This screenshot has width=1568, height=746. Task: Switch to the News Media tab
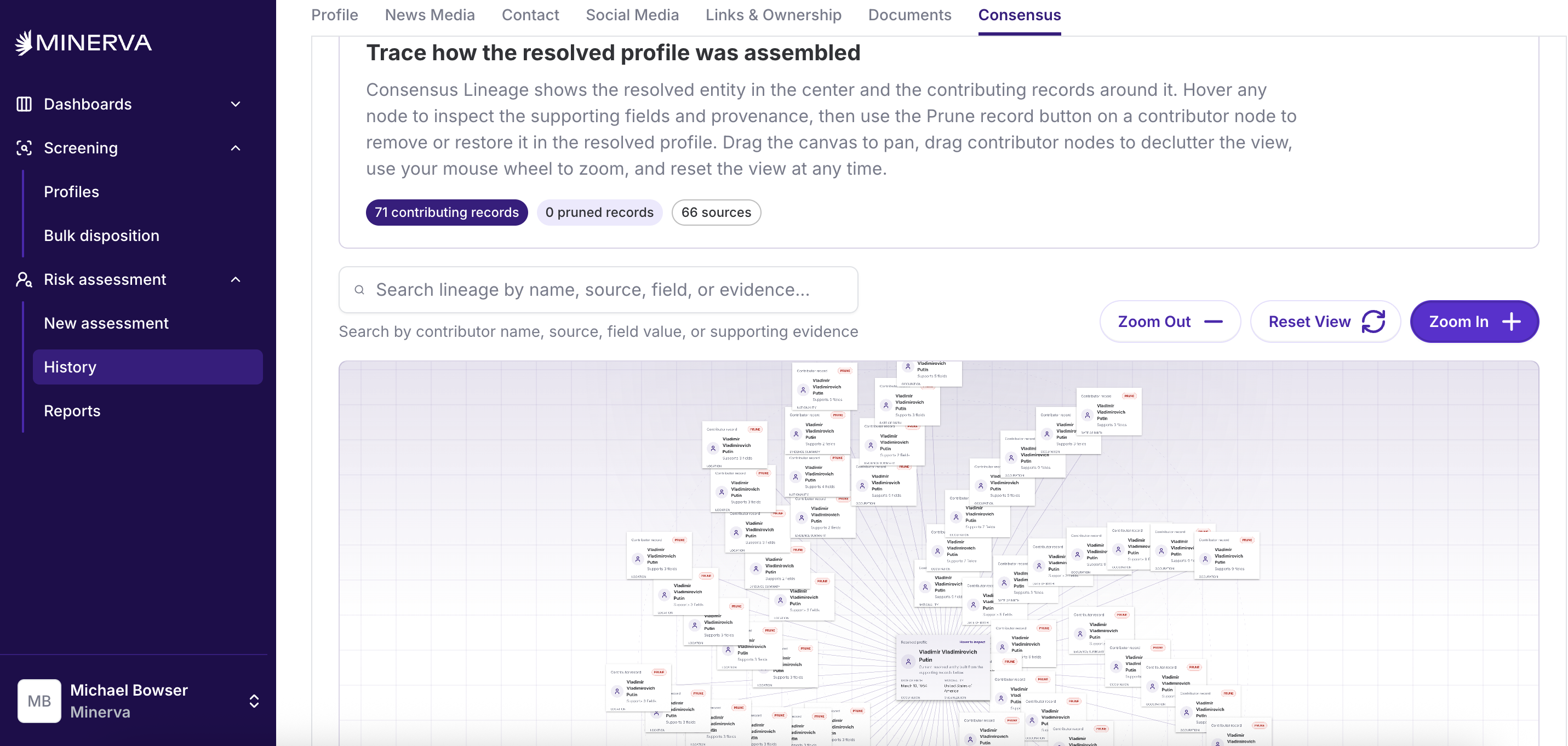[x=430, y=15]
